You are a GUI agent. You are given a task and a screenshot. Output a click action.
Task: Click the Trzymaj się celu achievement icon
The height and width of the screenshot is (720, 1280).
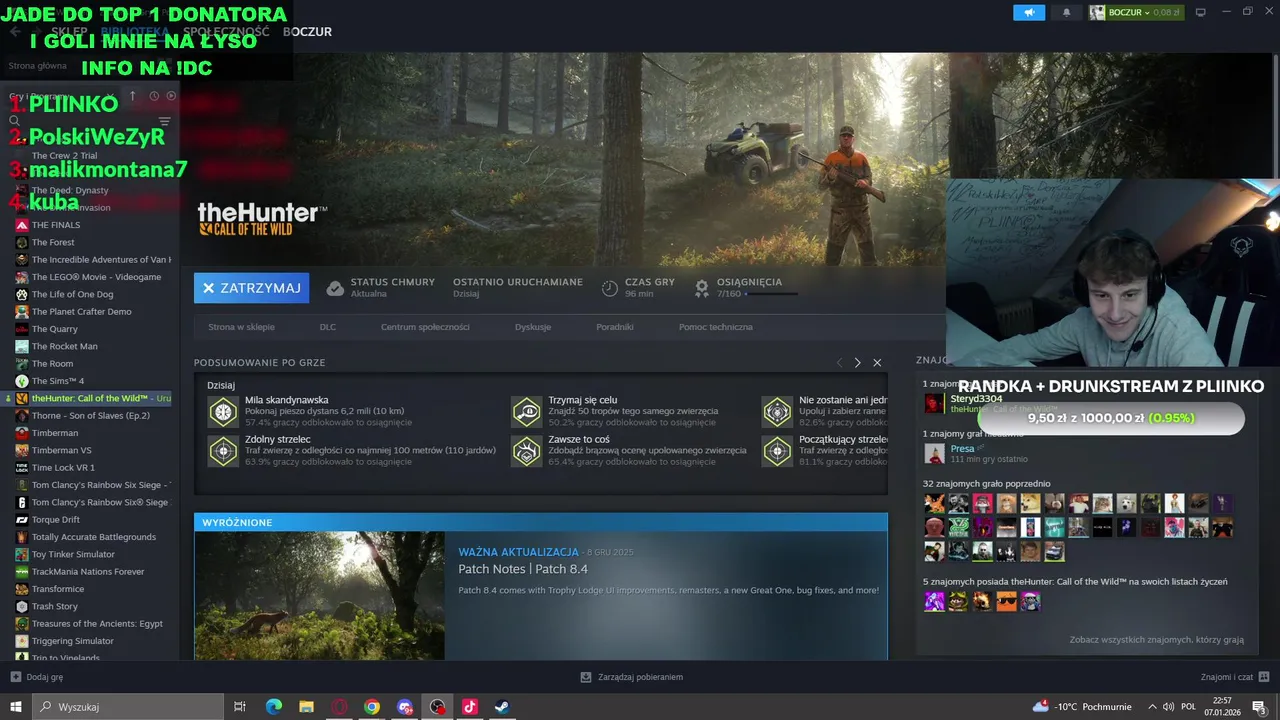526,411
